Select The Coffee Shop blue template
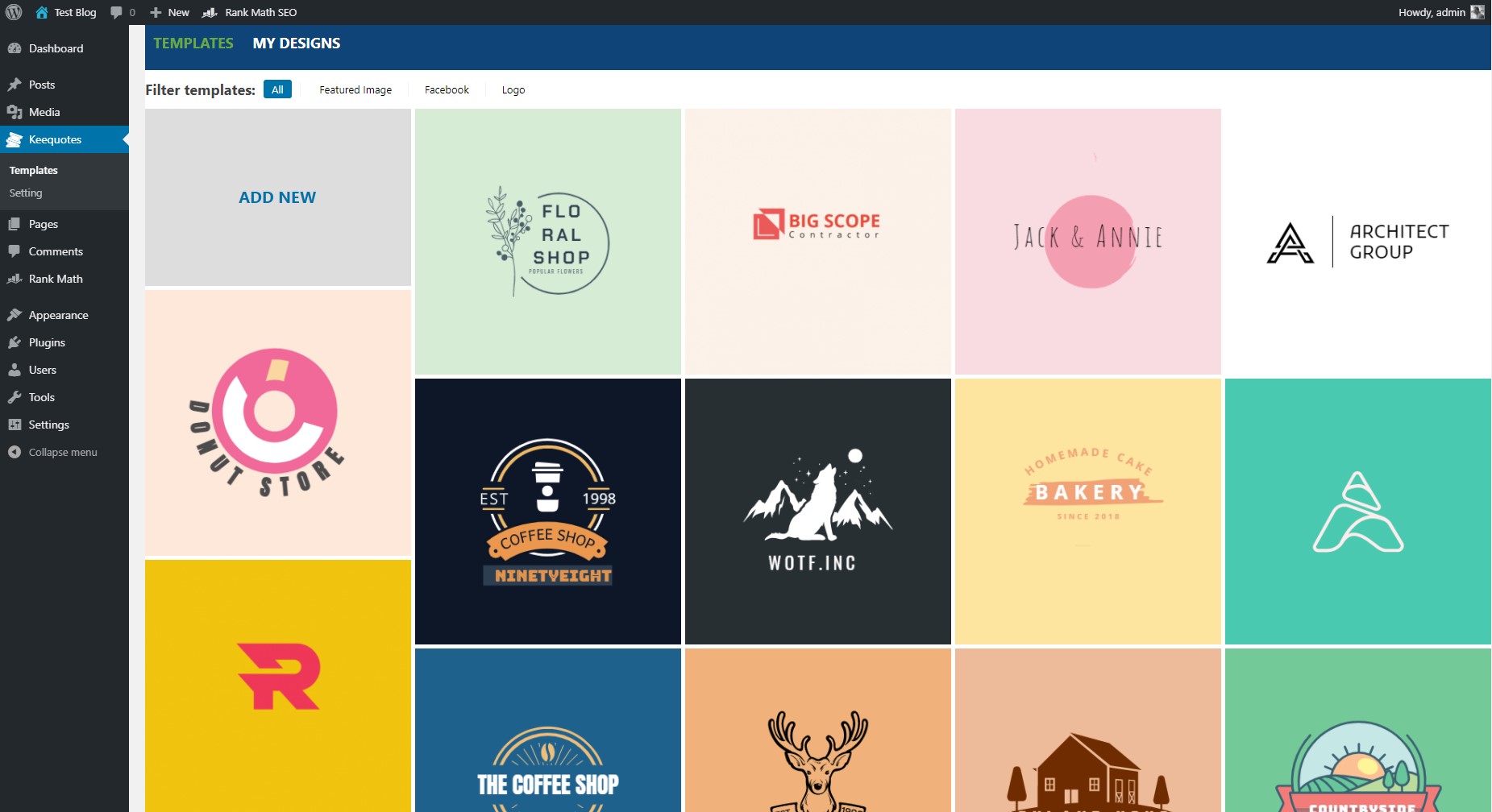The height and width of the screenshot is (812, 1492). tap(548, 730)
